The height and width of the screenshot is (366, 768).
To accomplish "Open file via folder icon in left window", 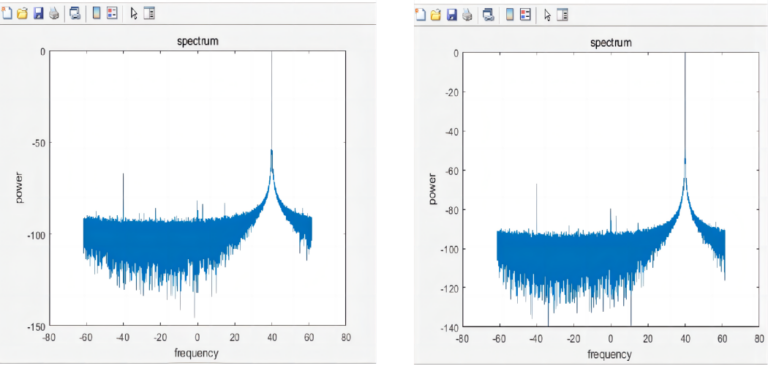I will pyautogui.click(x=22, y=14).
